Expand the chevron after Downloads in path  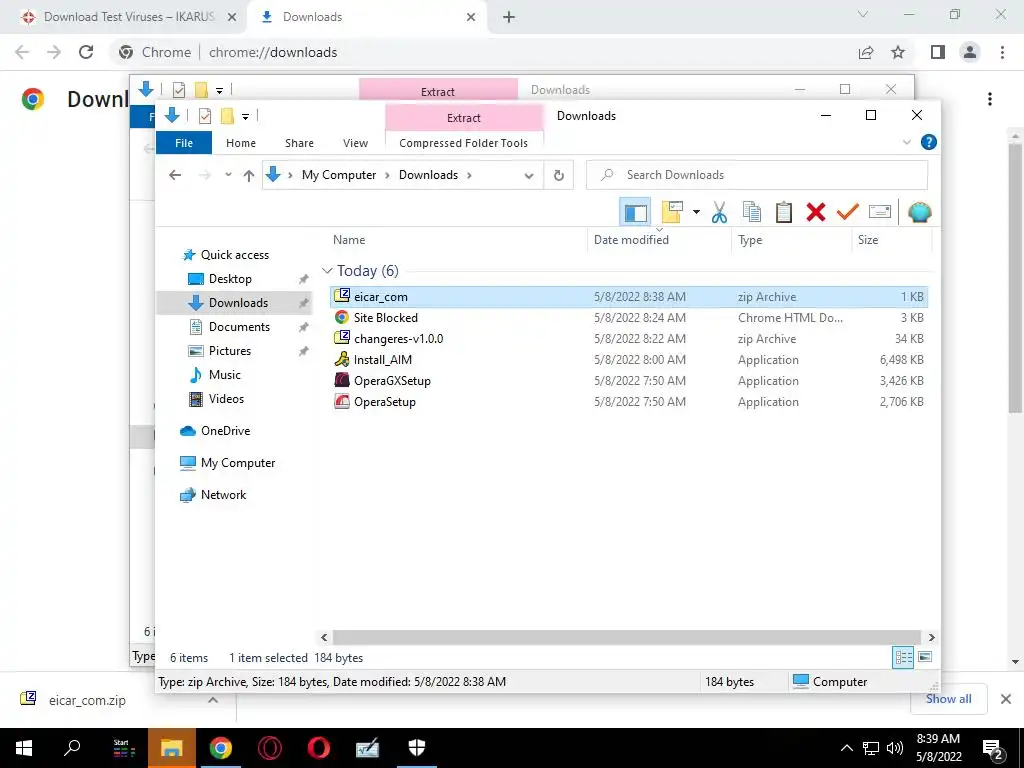click(469, 175)
